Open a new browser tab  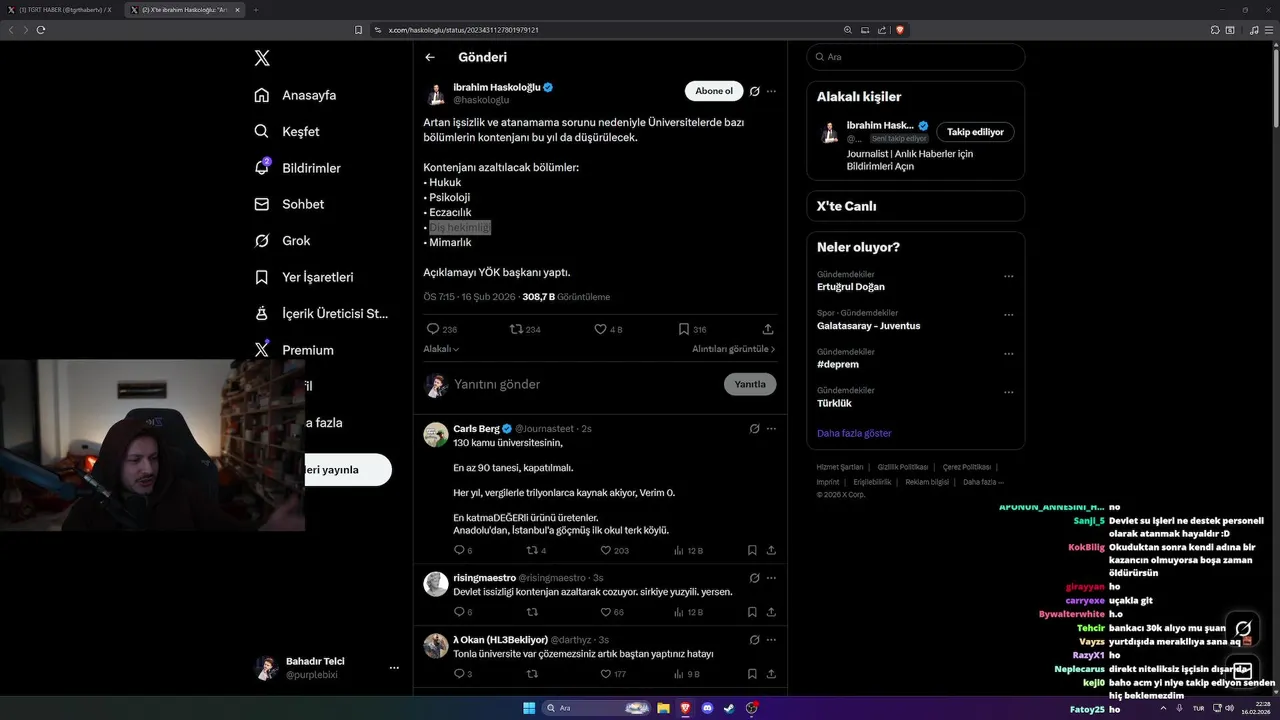point(255,10)
